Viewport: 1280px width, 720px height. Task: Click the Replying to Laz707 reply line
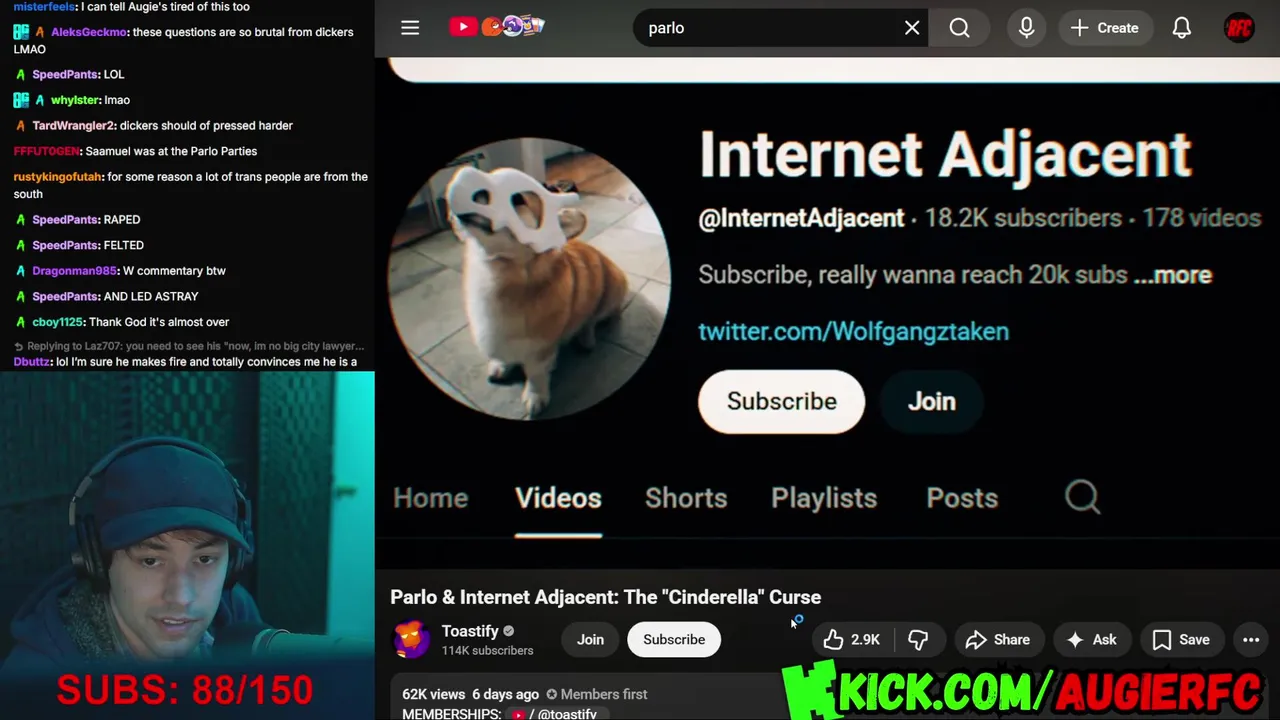[189, 346]
